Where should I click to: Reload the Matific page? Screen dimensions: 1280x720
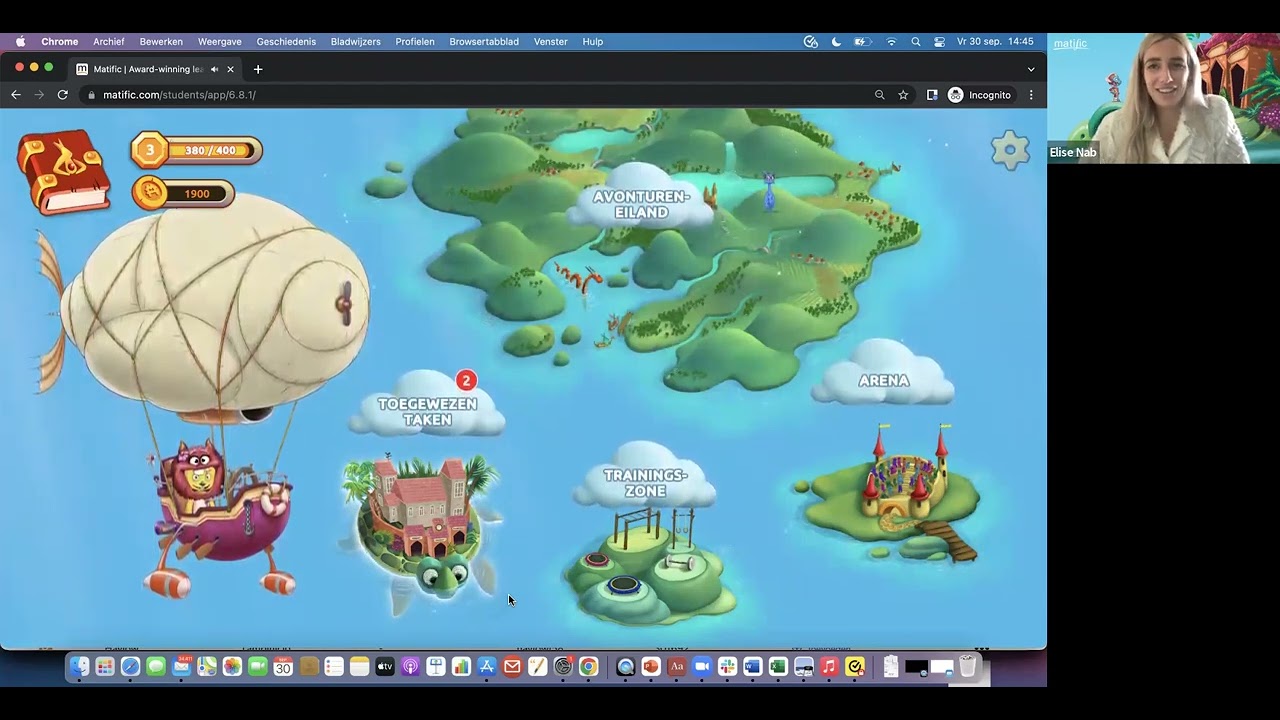click(62, 95)
